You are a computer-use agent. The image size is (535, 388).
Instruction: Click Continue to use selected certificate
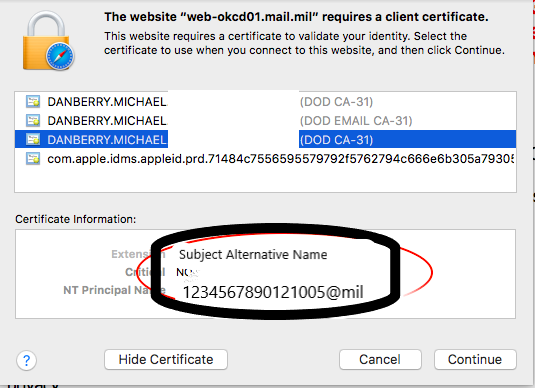pyautogui.click(x=475, y=359)
